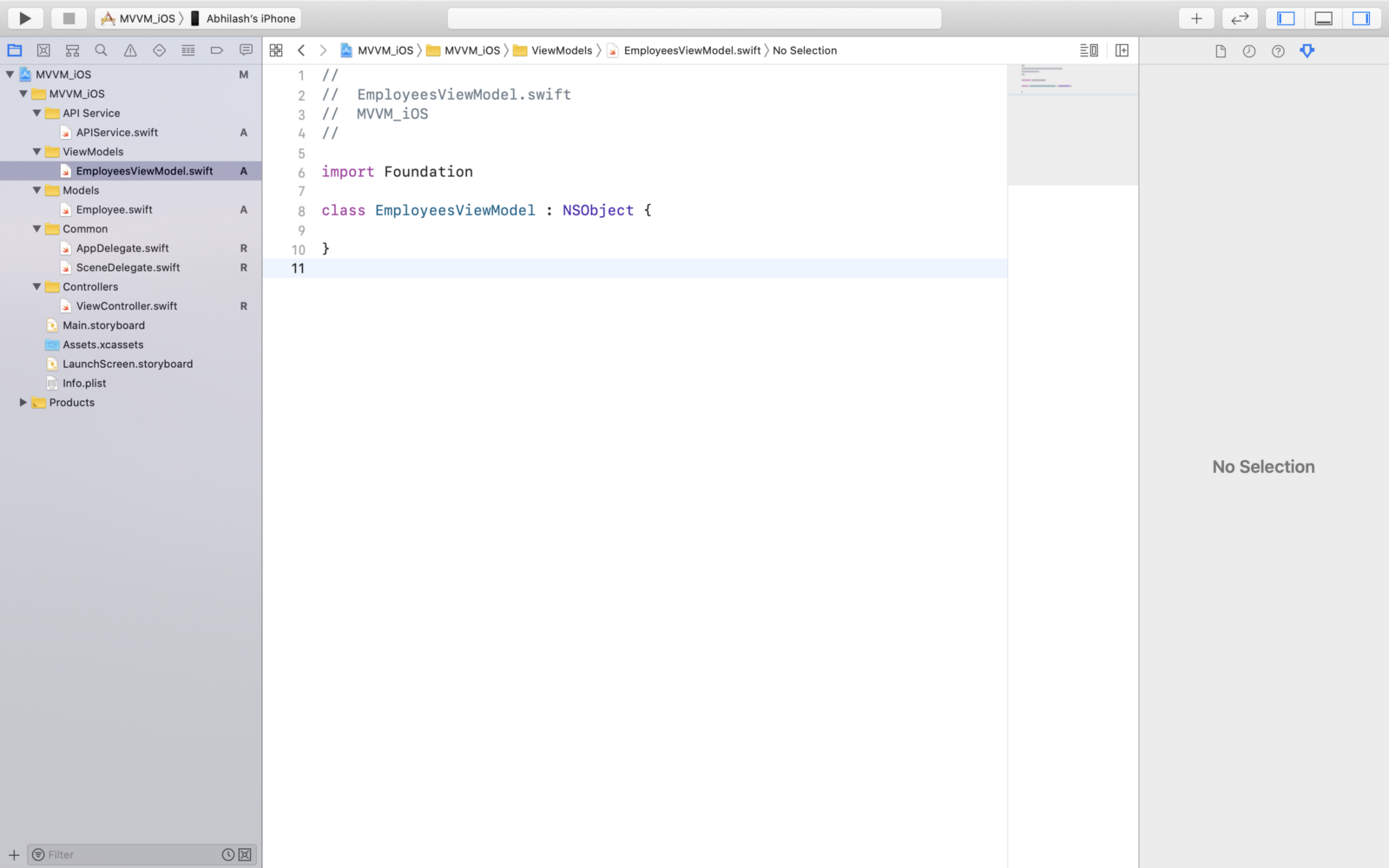Open the navigator filter options menu
Viewport: 1389px width, 868px height.
[x=38, y=855]
